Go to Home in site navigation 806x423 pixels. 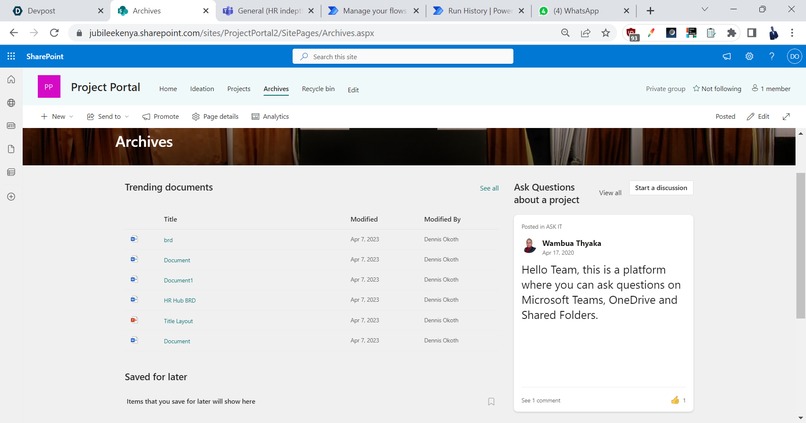pos(168,89)
